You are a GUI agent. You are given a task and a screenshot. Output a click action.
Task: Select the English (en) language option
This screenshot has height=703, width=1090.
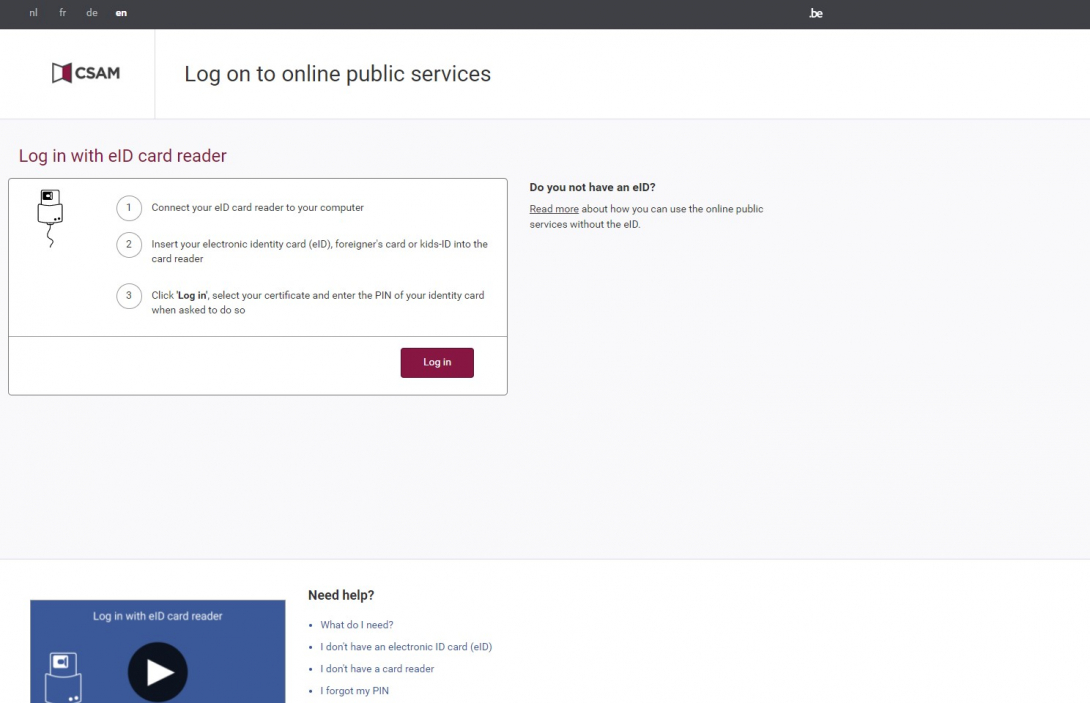(x=121, y=13)
